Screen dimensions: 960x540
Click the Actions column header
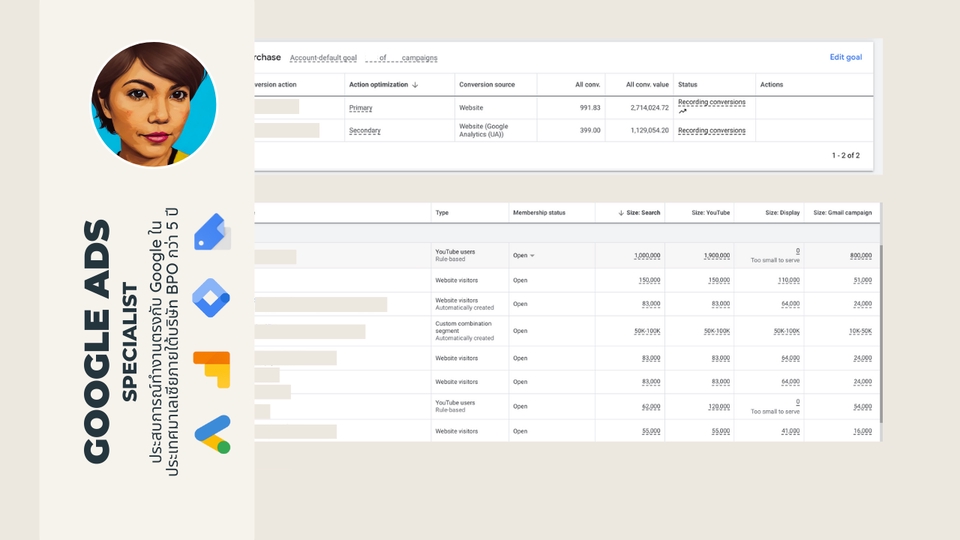[771, 84]
